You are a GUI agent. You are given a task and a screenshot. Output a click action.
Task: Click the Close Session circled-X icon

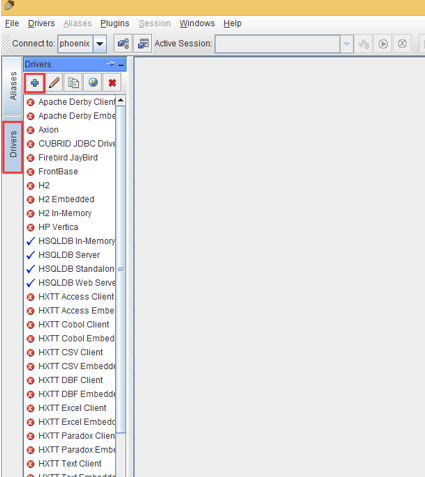pyautogui.click(x=402, y=44)
